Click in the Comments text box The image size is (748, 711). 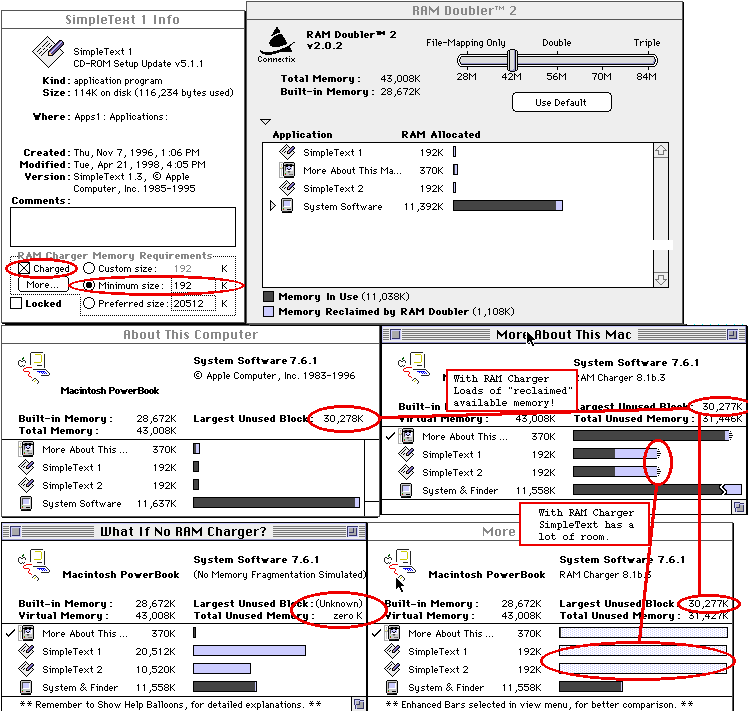pos(123,227)
